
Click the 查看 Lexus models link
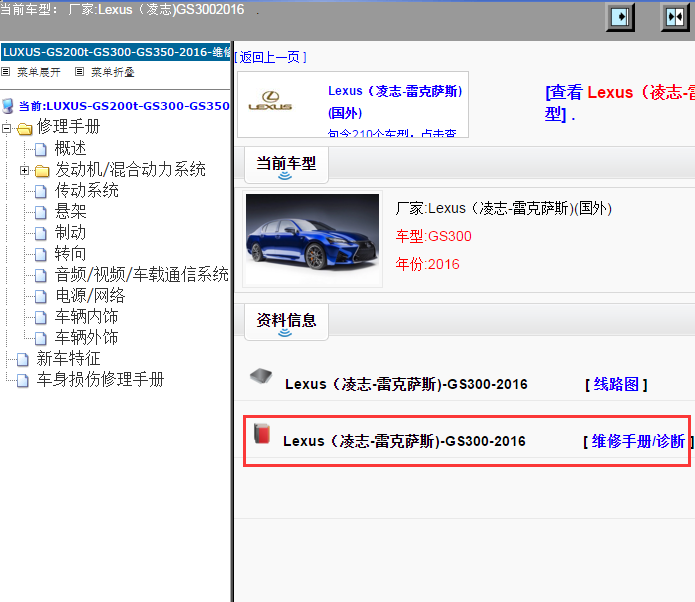620,103
